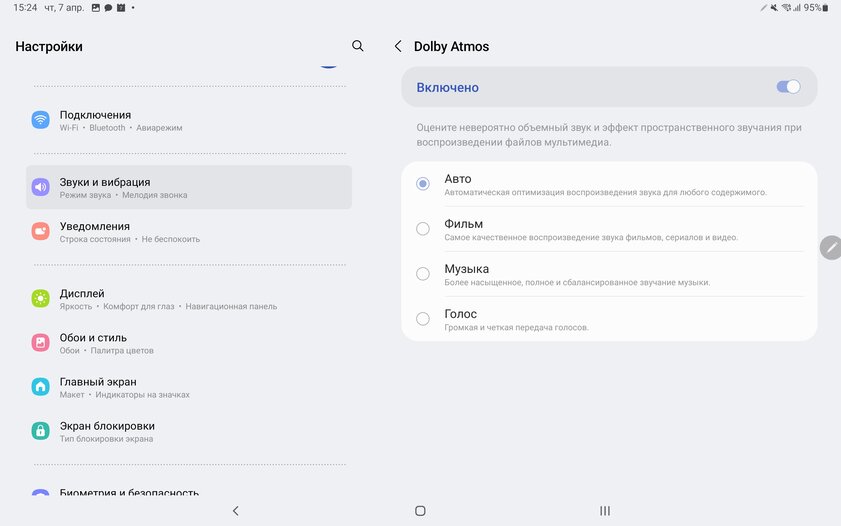The height and width of the screenshot is (526, 841).
Task: Tap subtitle 'Макет • Индикаторы на значках'
Action: coord(124,395)
